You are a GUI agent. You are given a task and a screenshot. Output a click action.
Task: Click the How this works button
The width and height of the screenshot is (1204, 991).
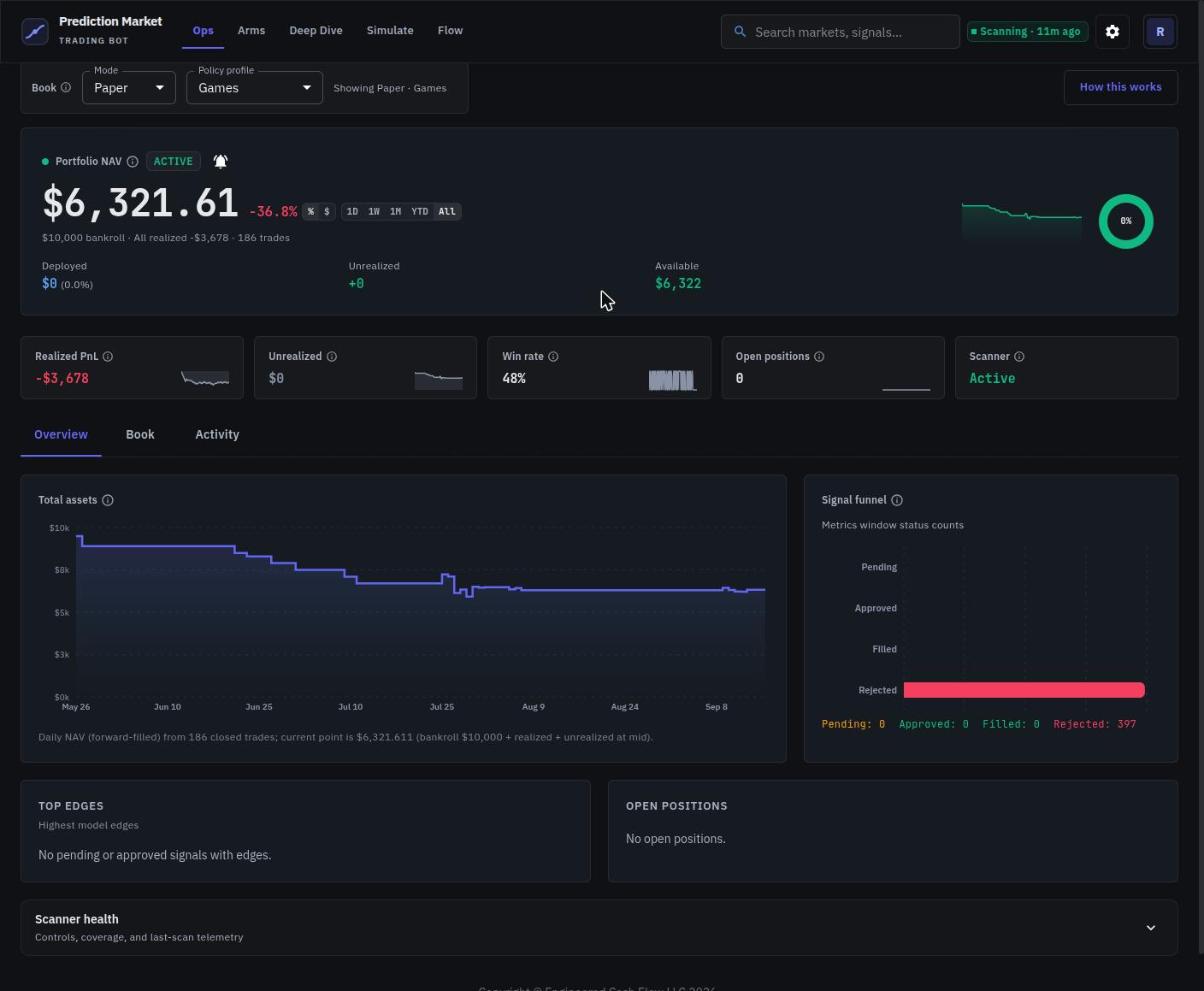(x=1120, y=87)
